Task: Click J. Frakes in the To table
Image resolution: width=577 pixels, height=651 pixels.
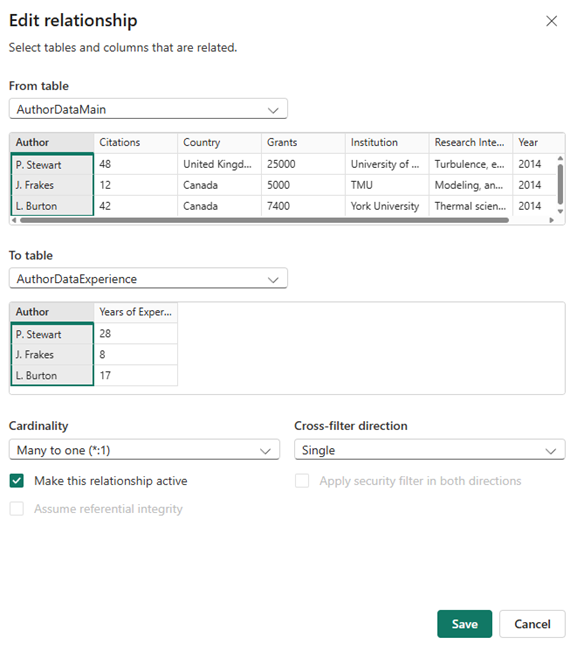Action: [52, 355]
